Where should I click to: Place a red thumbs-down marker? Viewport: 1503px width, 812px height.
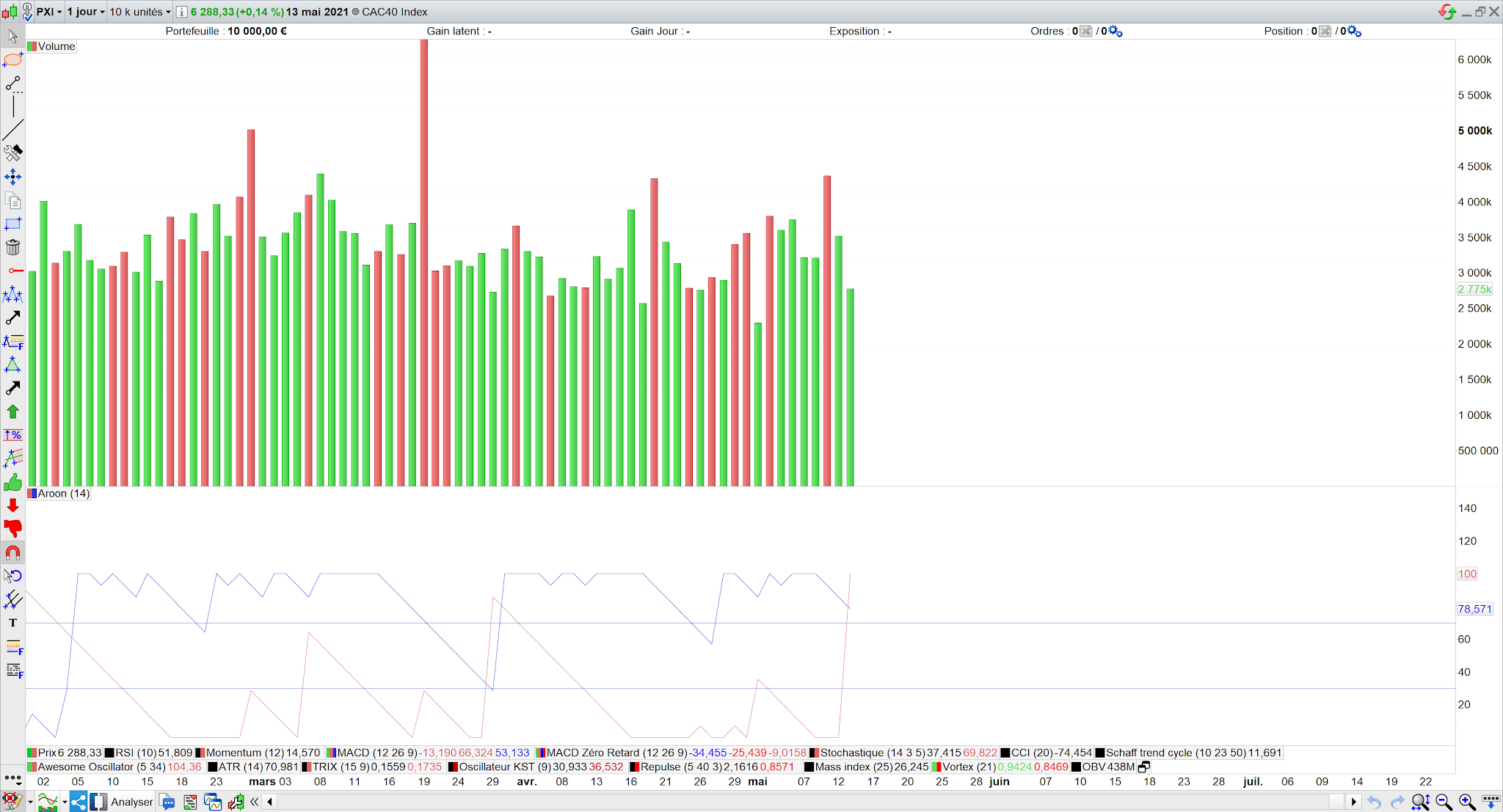point(12,529)
